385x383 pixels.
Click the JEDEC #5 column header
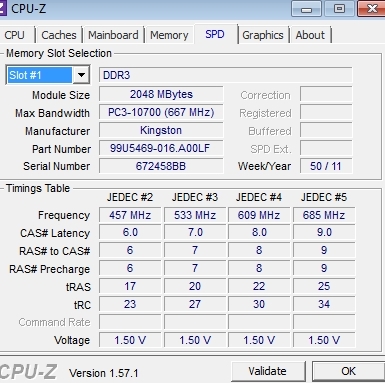point(324,197)
